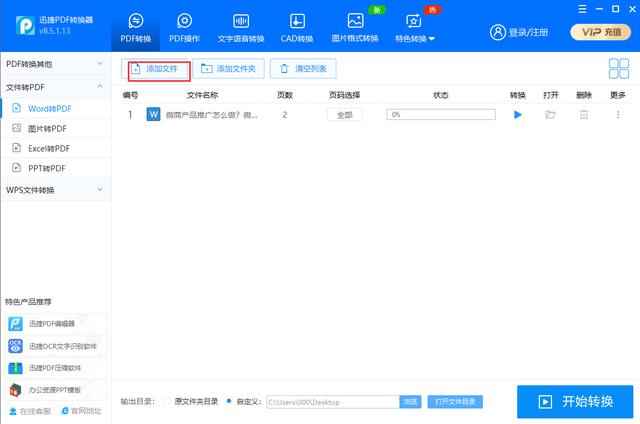Viewport: 640px width, 424px height.
Task: Start conversion with blue play icon
Action: [x=518, y=115]
